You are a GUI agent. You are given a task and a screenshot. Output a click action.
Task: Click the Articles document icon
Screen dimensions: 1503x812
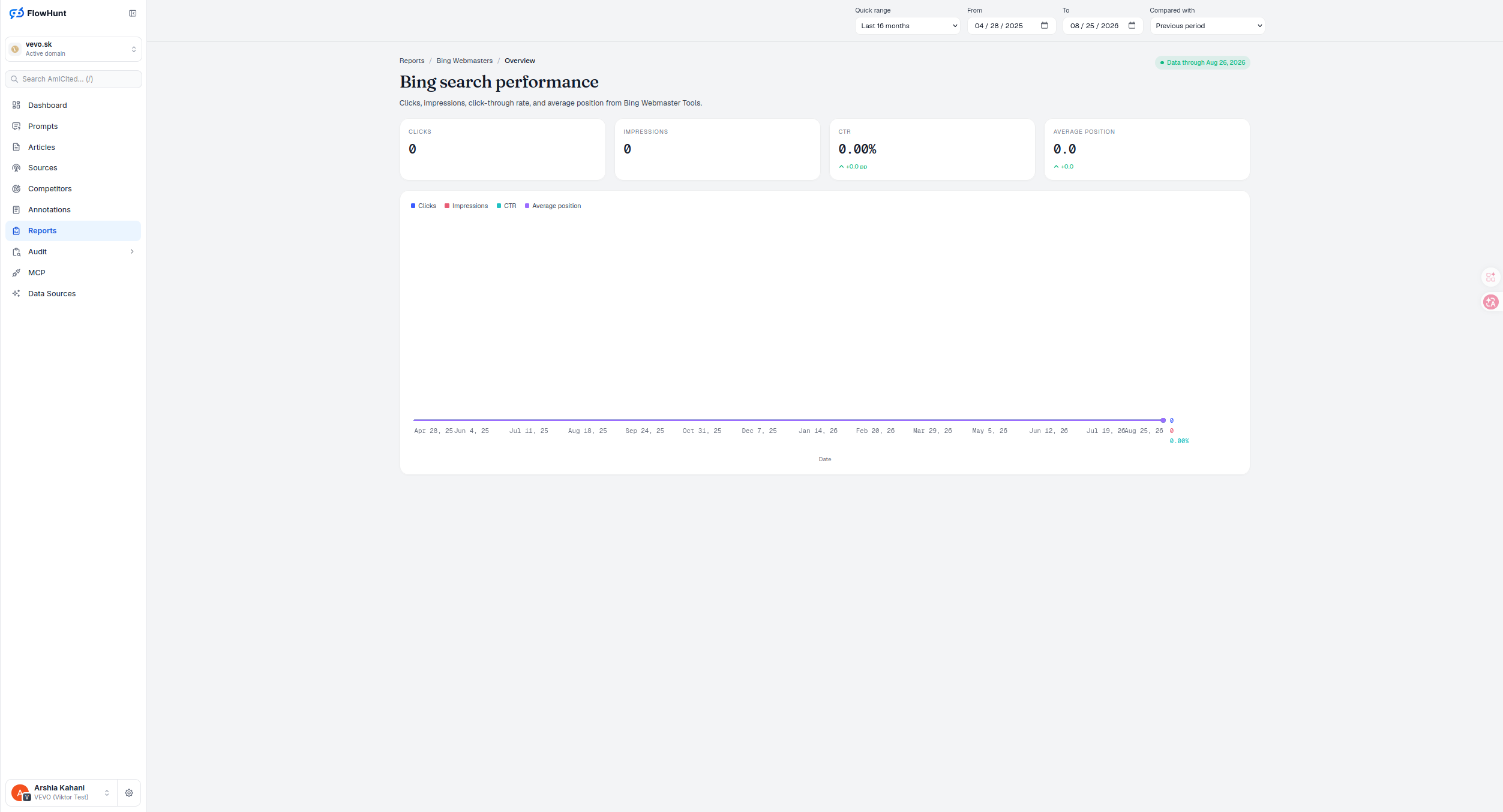(16, 147)
